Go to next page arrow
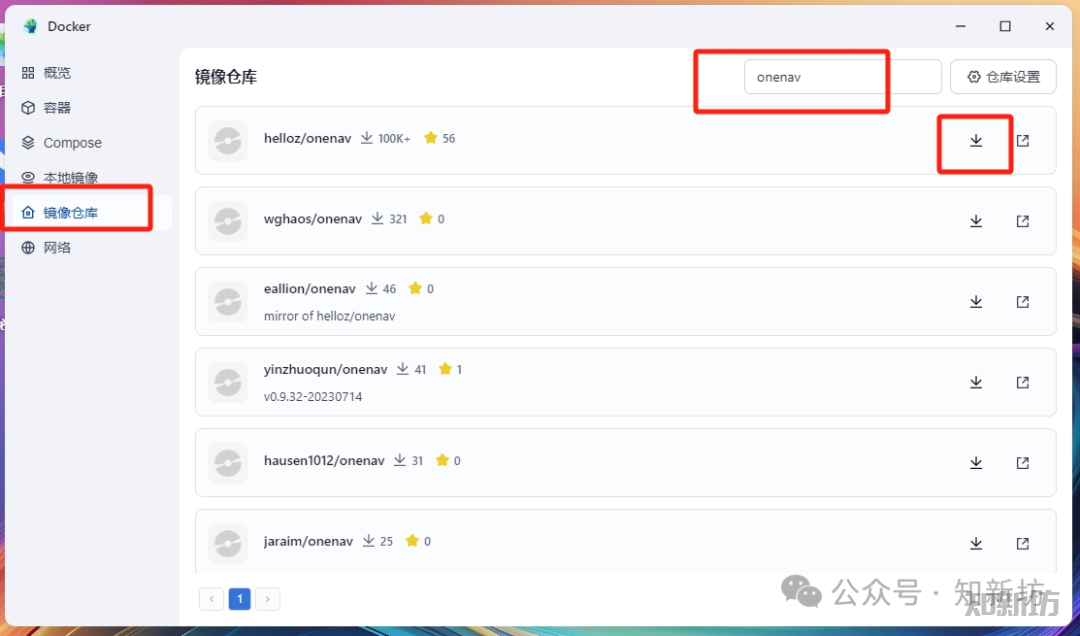 (x=268, y=599)
